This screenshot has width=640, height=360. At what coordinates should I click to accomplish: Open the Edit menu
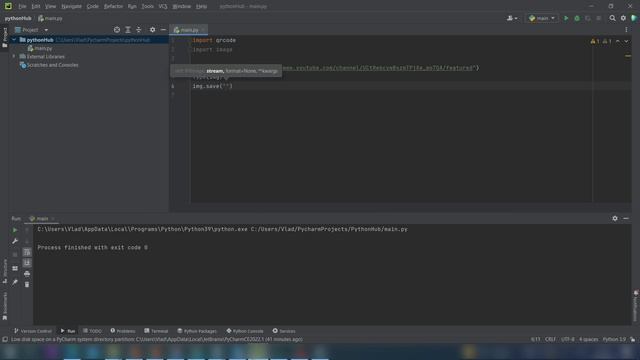pyautogui.click(x=36, y=7)
